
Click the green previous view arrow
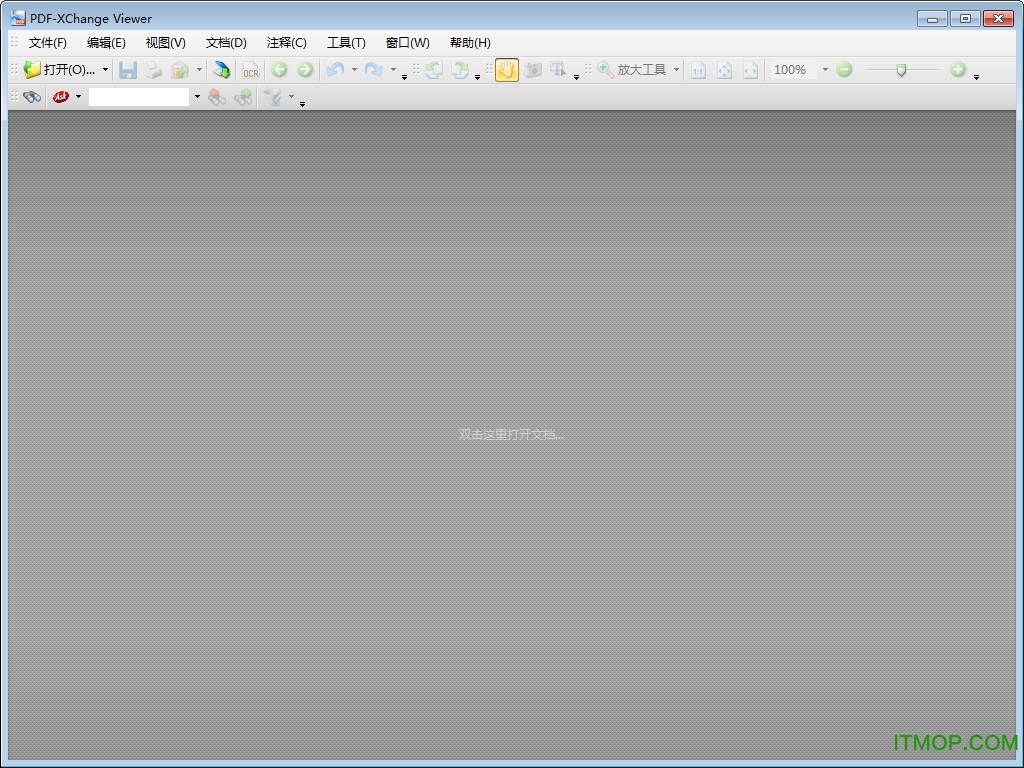pos(279,70)
